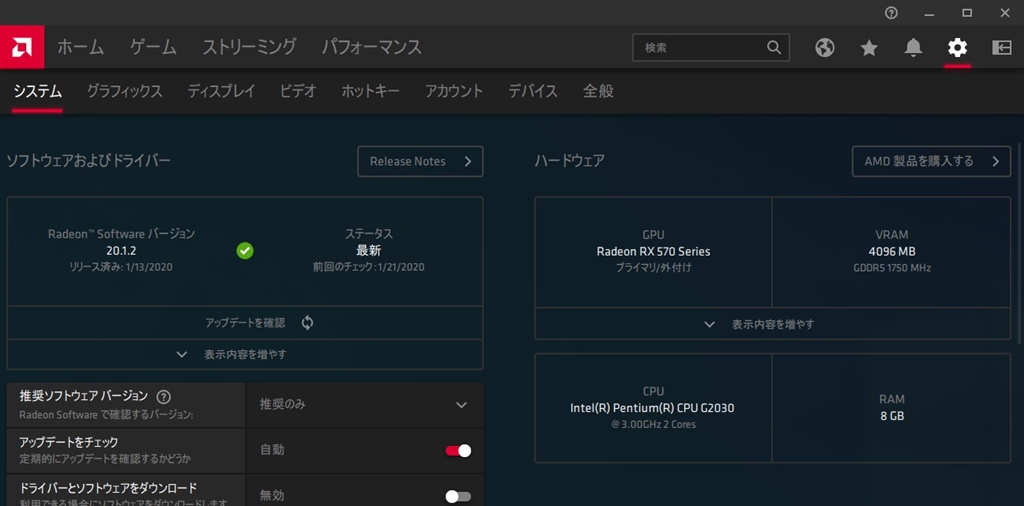Screen dimensions: 1024x506
Task: Open パフォーマンス tab
Action: (372, 47)
